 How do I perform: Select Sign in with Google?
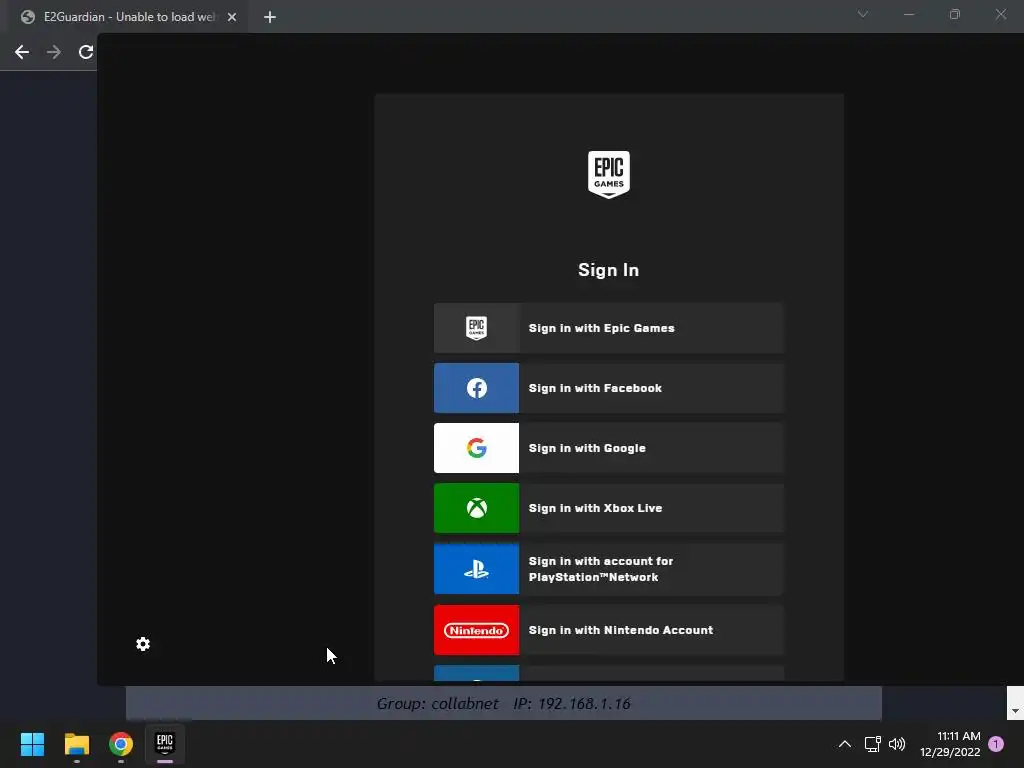(x=609, y=448)
